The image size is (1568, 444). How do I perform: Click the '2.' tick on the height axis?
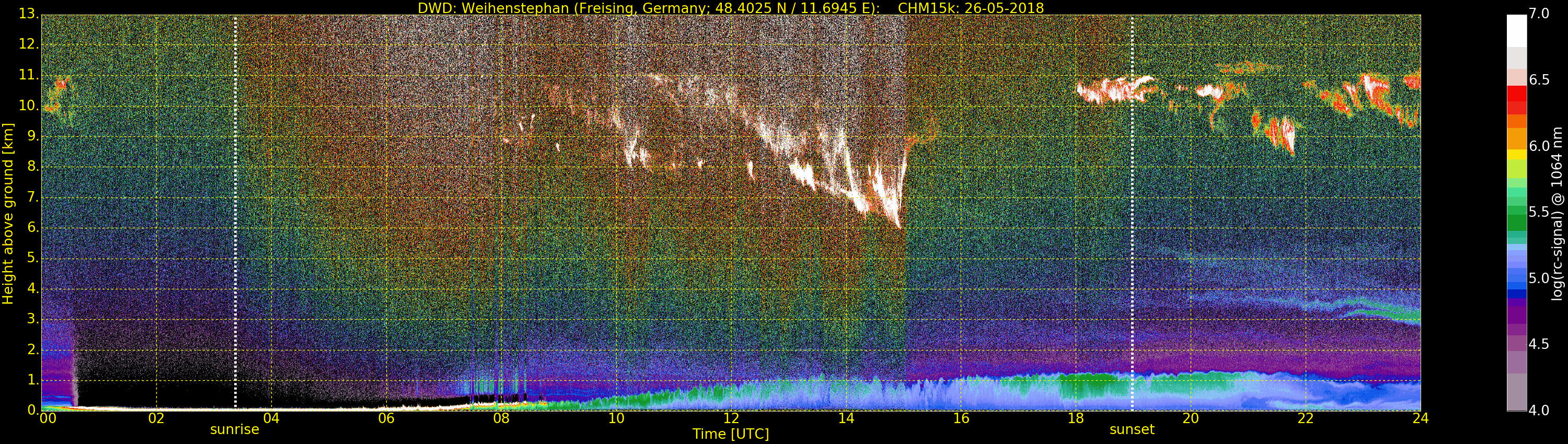click(33, 350)
